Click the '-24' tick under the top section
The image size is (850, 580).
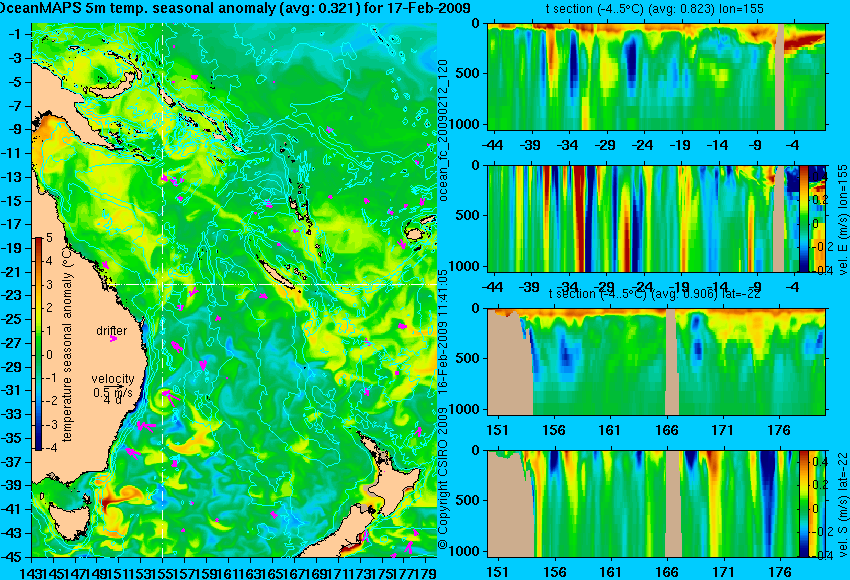(x=642, y=145)
